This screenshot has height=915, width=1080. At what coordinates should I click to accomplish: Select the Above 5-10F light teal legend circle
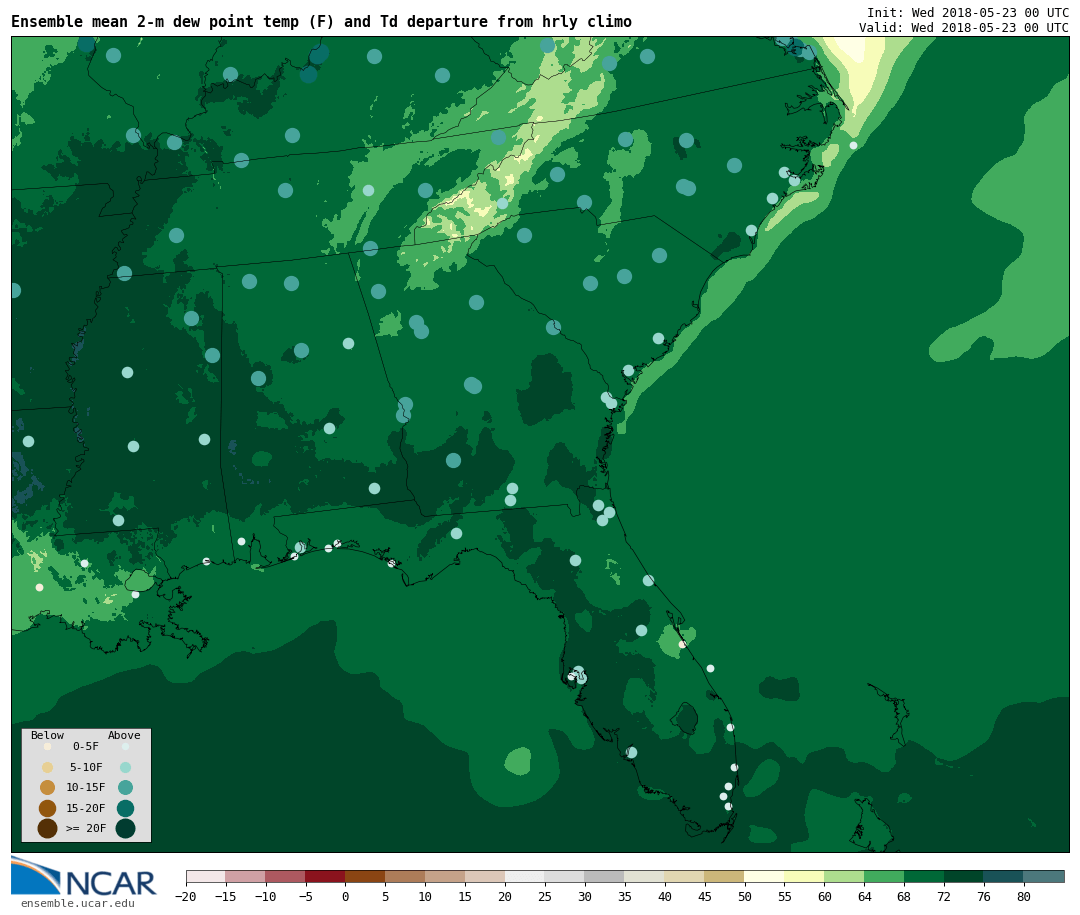[125, 767]
